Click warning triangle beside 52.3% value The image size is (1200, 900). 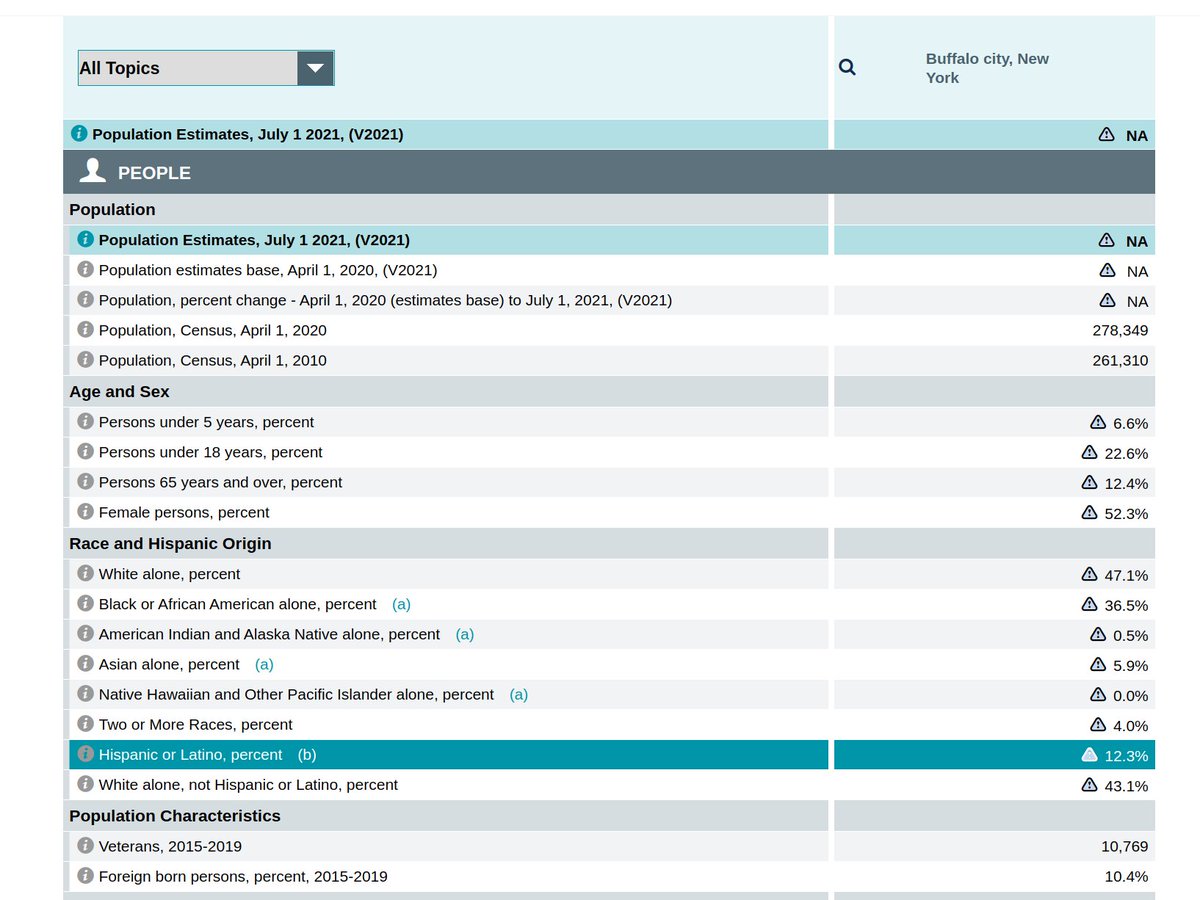tap(1090, 512)
